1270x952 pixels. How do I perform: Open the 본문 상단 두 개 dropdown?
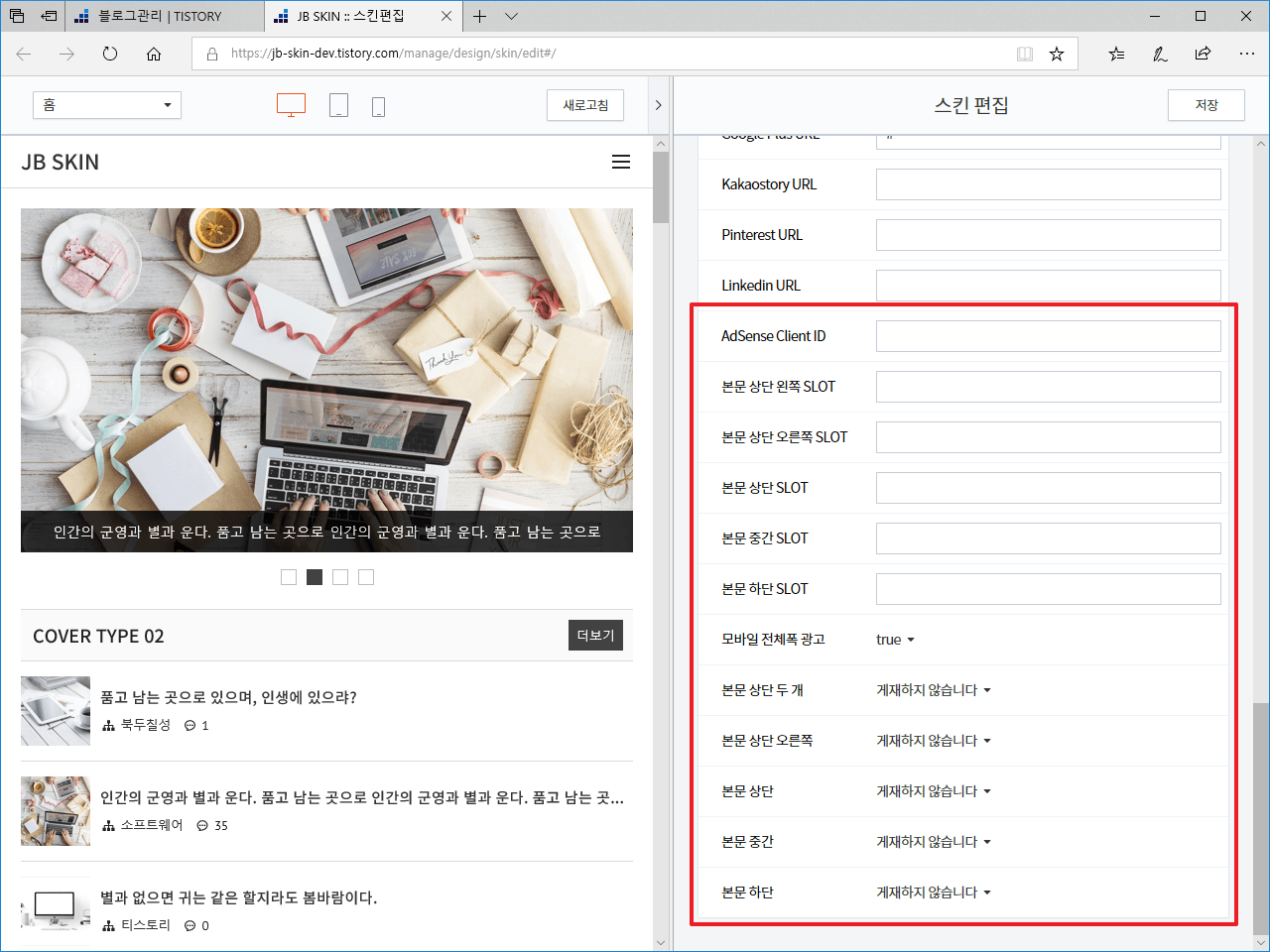click(x=934, y=690)
